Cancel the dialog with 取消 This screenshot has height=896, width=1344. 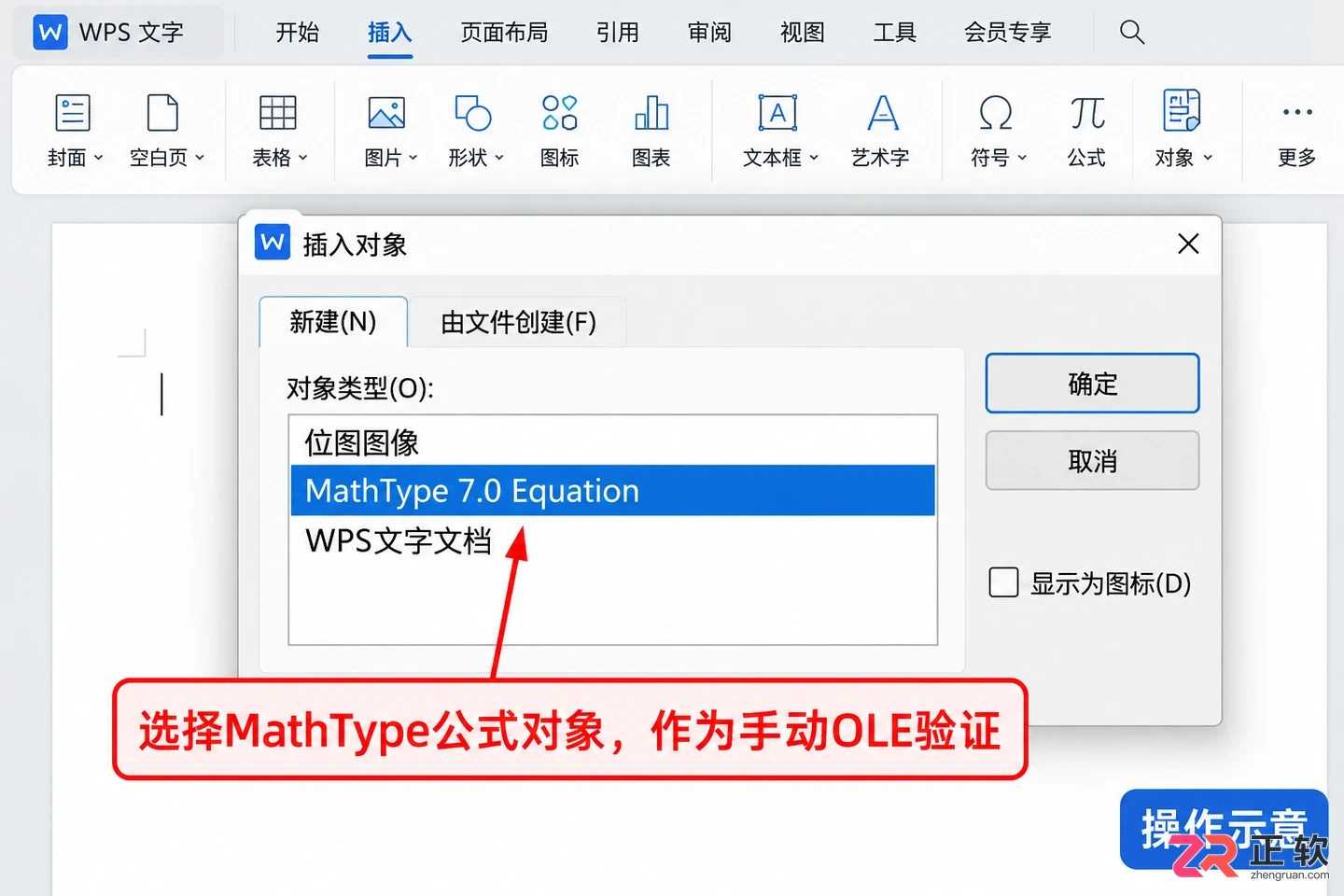click(x=1092, y=460)
